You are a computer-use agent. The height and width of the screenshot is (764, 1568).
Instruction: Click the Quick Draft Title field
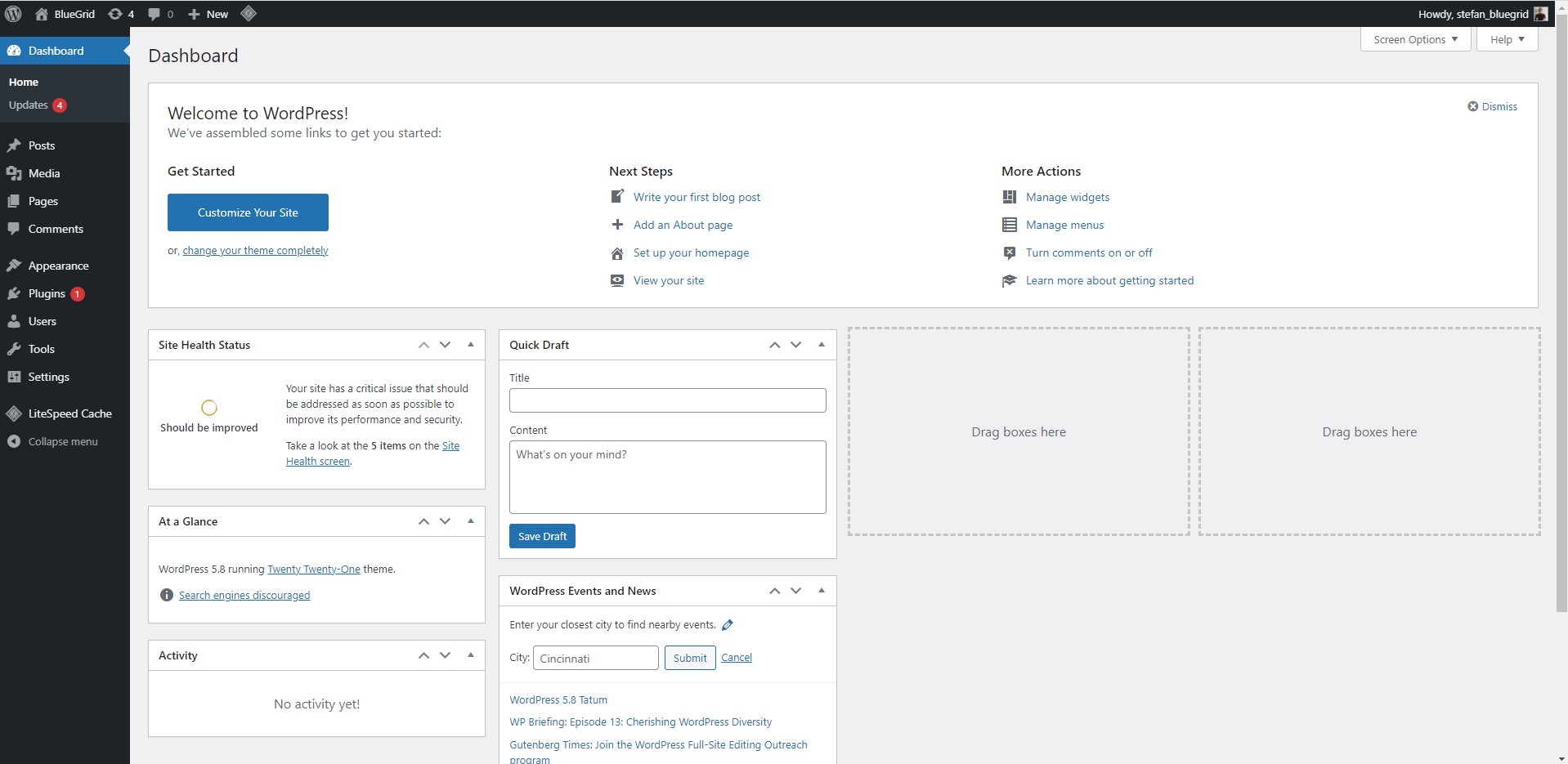pyautogui.click(x=668, y=400)
